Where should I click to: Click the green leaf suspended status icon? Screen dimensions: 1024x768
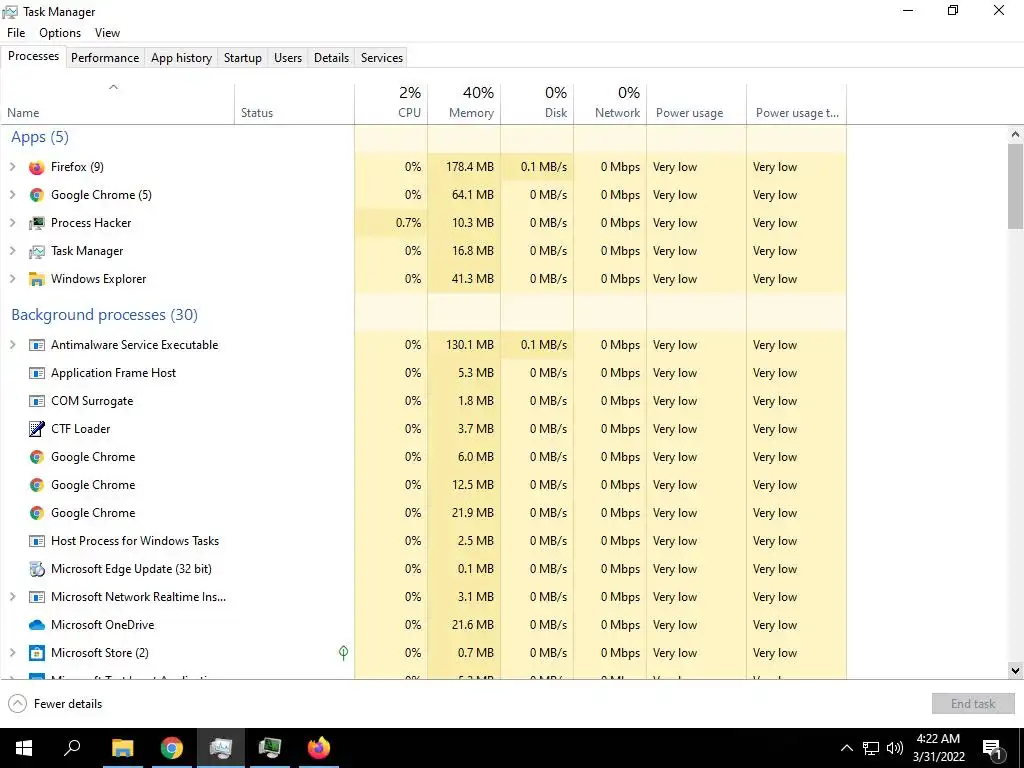coord(344,652)
